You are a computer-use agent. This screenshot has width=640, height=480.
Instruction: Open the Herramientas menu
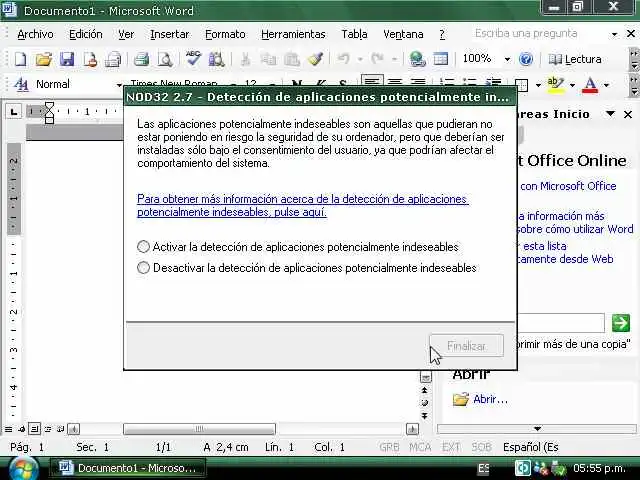(293, 34)
